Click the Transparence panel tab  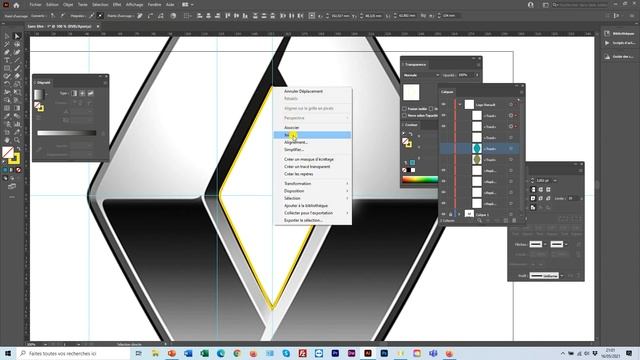point(416,64)
